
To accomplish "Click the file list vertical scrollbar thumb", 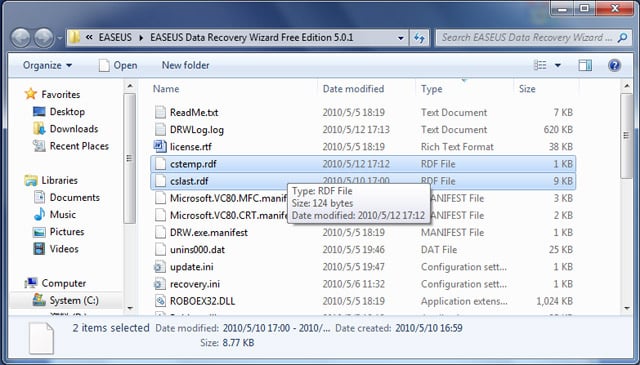I will click(627, 136).
